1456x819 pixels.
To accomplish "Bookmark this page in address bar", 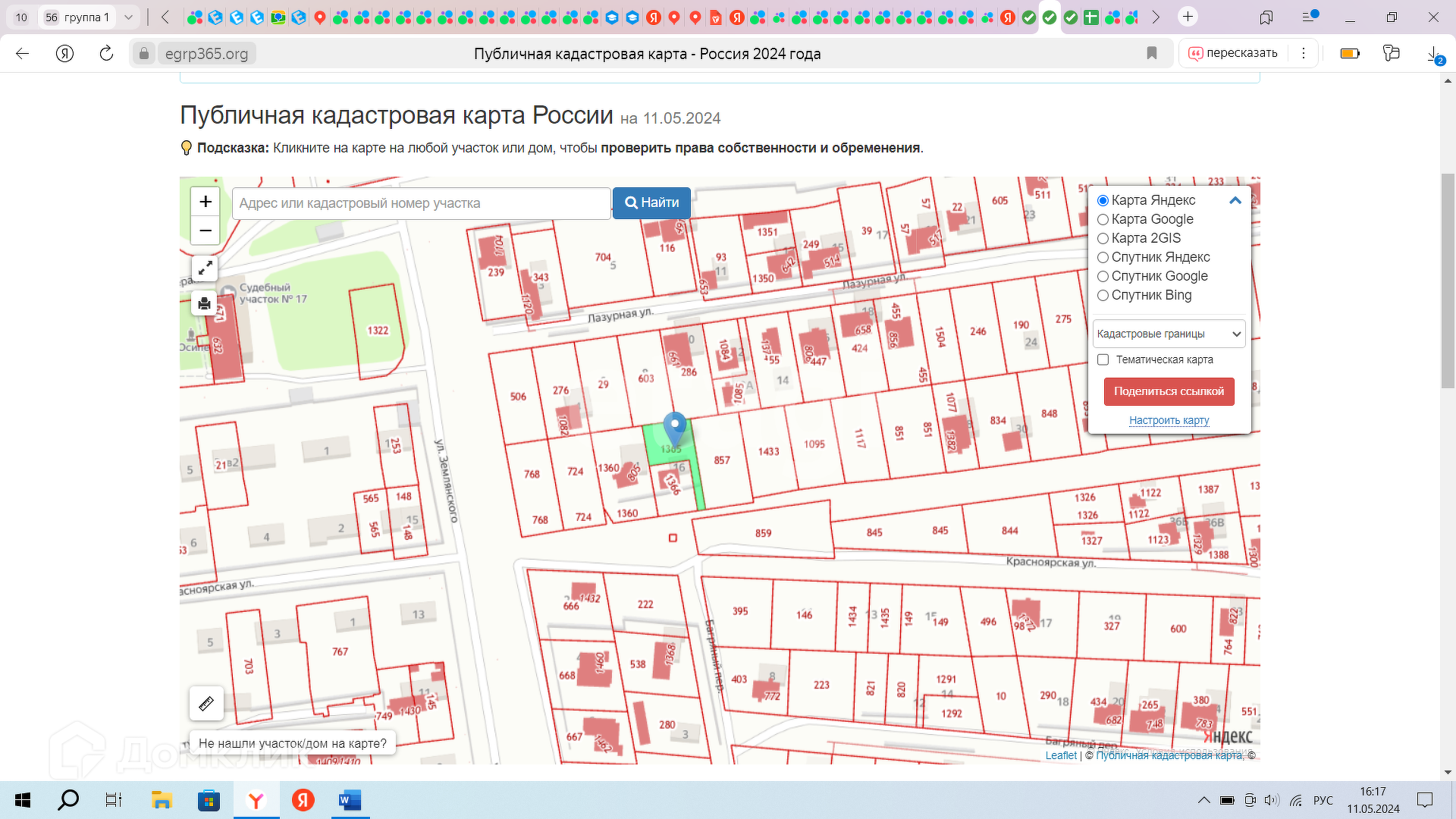I will click(x=1152, y=53).
